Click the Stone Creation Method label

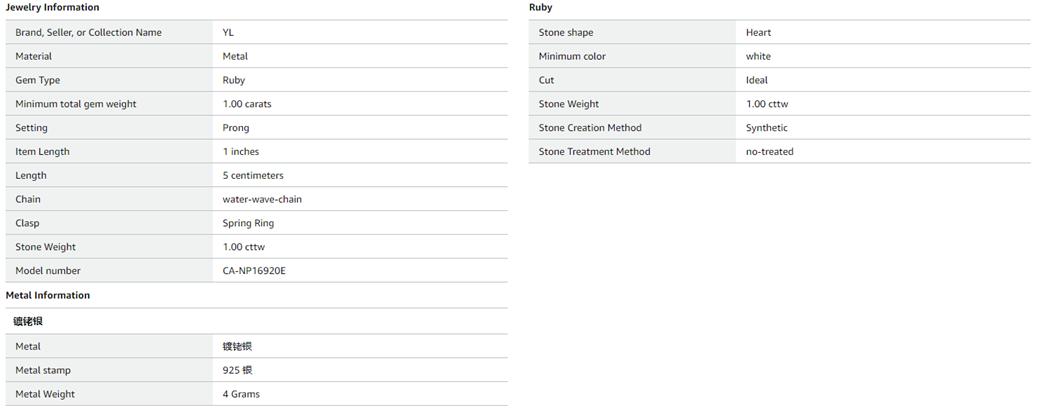[590, 128]
